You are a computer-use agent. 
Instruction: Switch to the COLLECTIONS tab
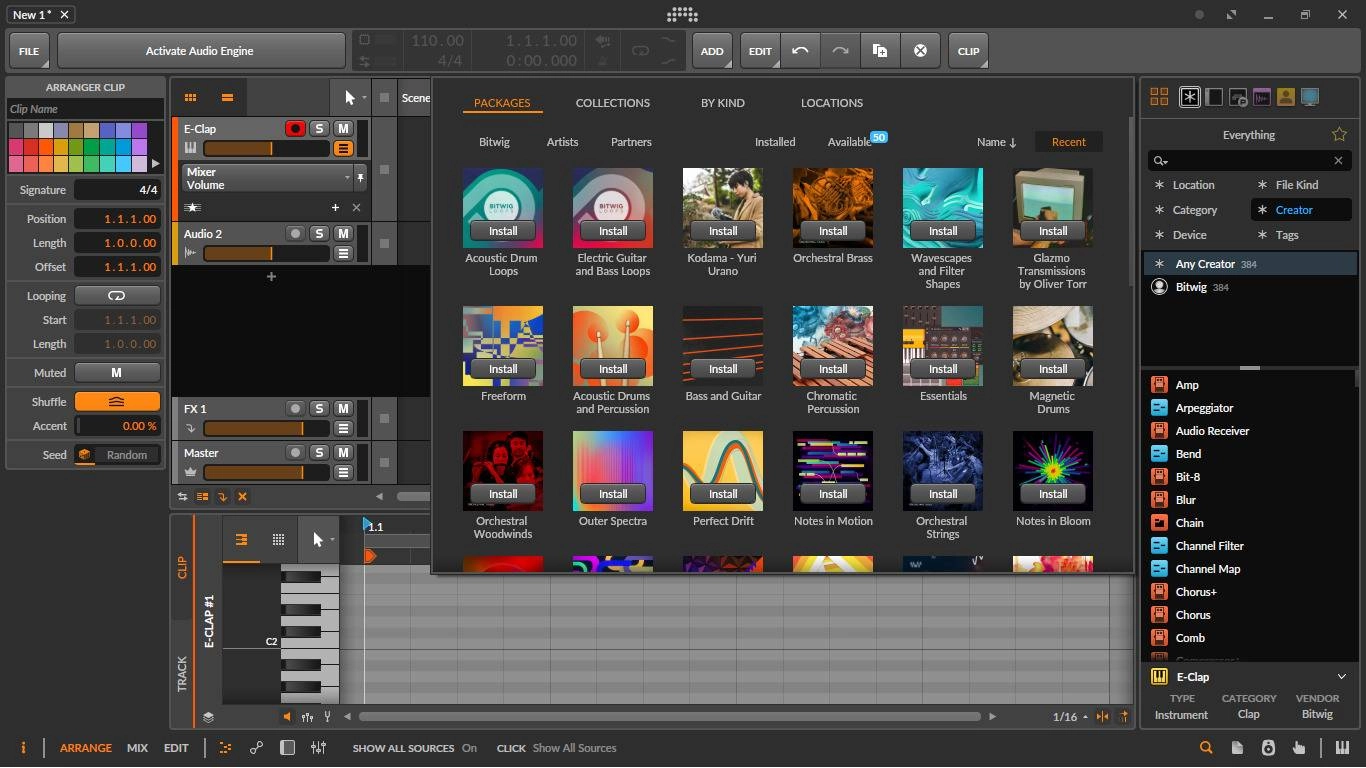[612, 103]
